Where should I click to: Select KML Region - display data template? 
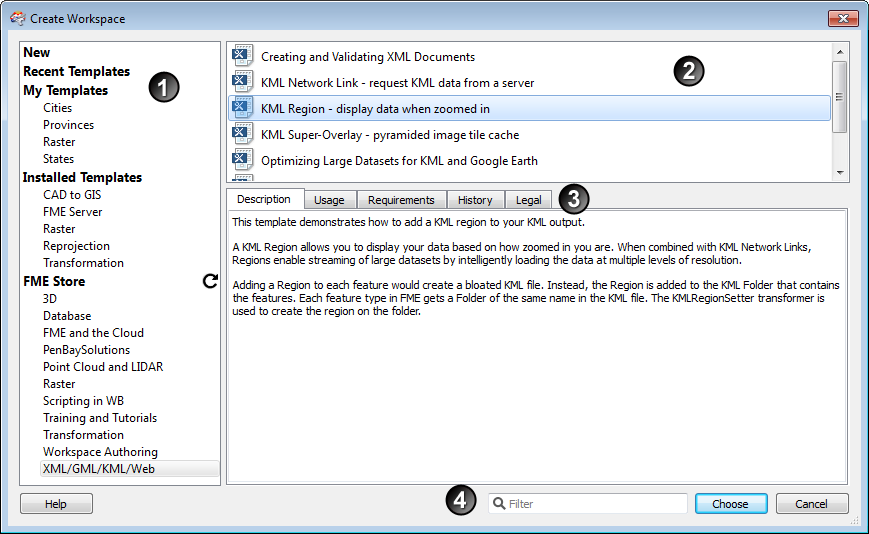[x=375, y=109]
